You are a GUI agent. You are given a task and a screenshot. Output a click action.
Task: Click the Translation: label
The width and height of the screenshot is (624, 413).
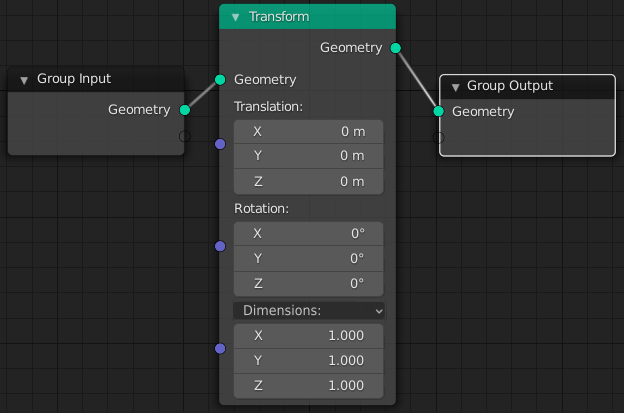tap(268, 107)
